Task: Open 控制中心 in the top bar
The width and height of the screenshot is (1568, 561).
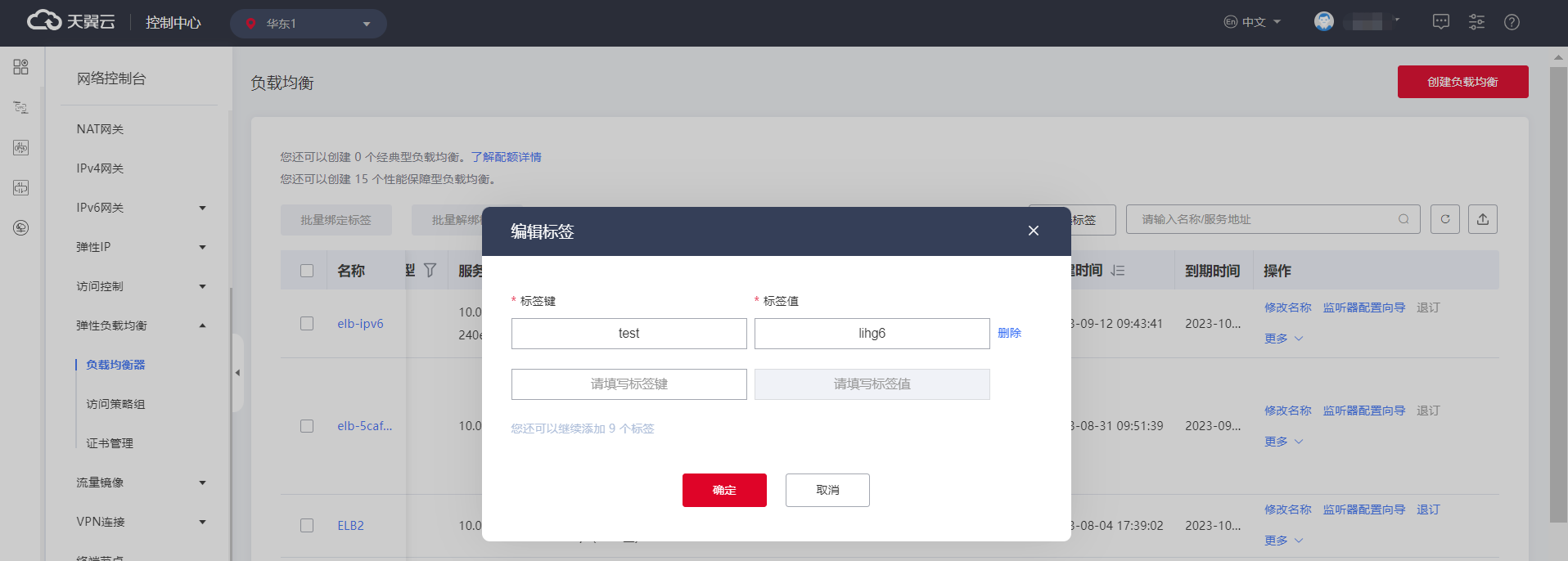Action: (x=173, y=23)
